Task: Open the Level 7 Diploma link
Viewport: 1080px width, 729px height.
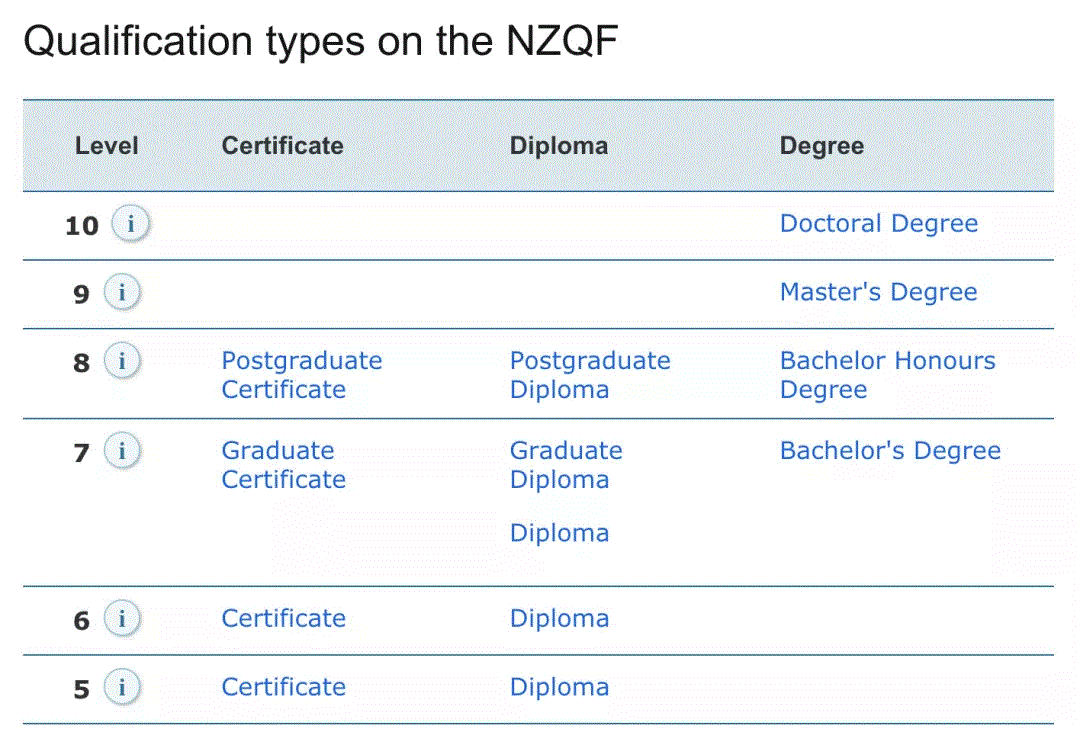Action: 559,533
